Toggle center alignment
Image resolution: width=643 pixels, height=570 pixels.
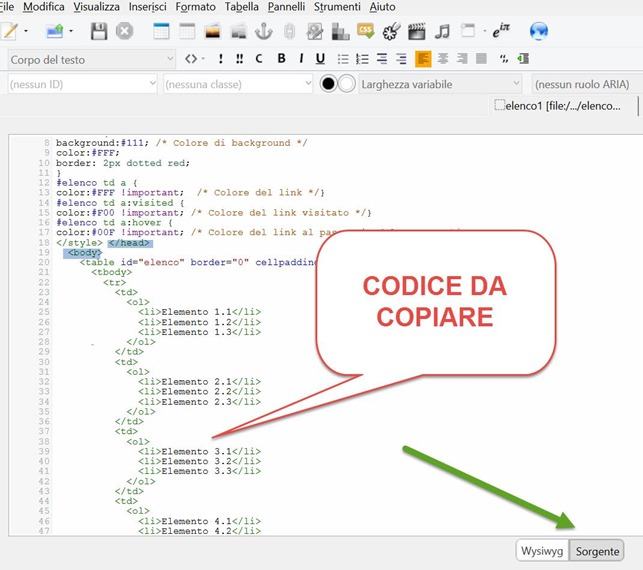click(x=442, y=59)
